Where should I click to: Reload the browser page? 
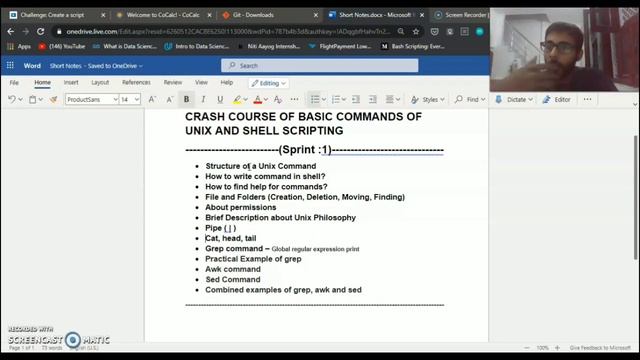(x=40, y=31)
